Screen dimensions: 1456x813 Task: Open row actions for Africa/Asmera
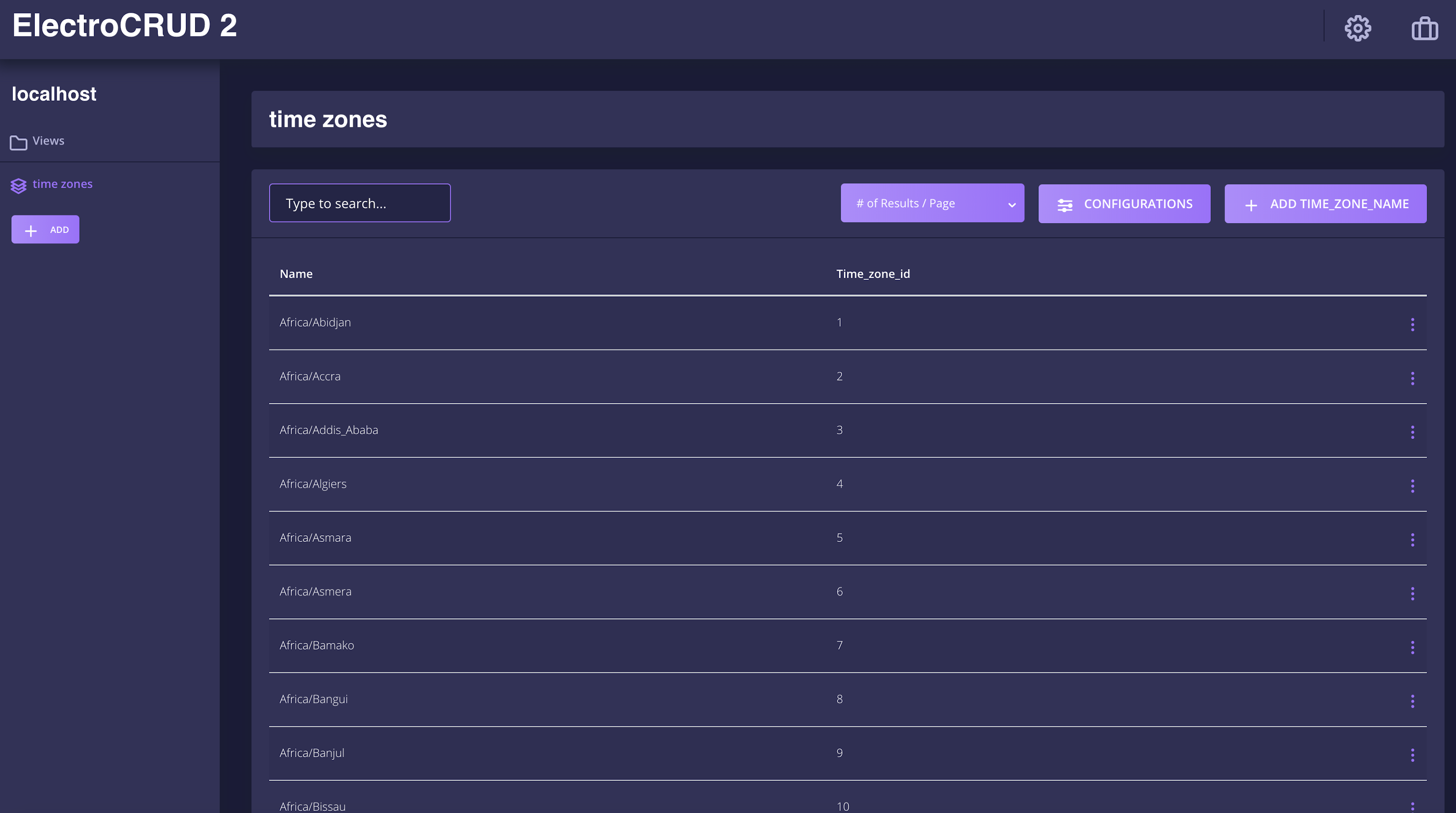[1412, 593]
